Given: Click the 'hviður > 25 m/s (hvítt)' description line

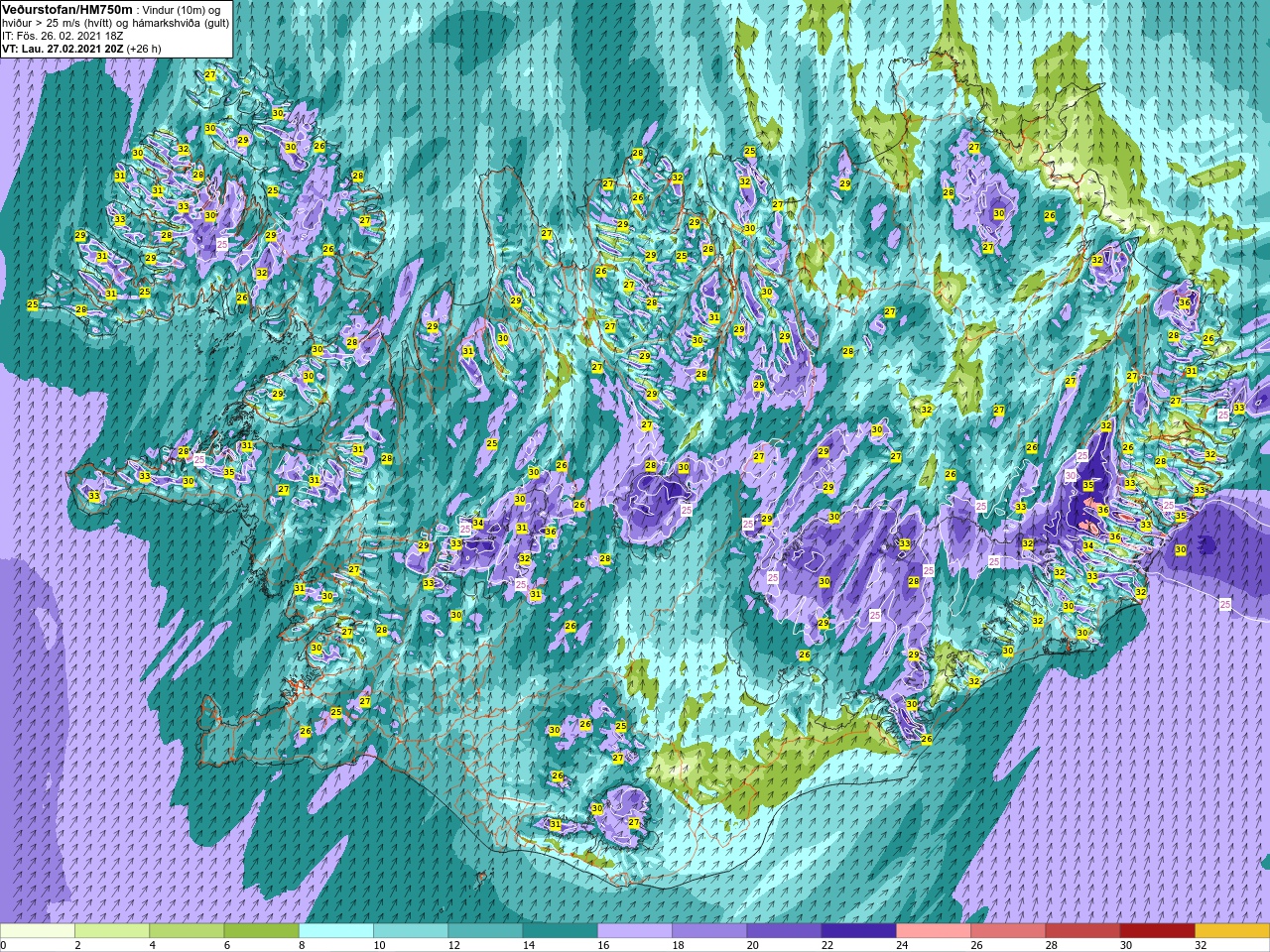Looking at the screenshot, I should [116, 23].
